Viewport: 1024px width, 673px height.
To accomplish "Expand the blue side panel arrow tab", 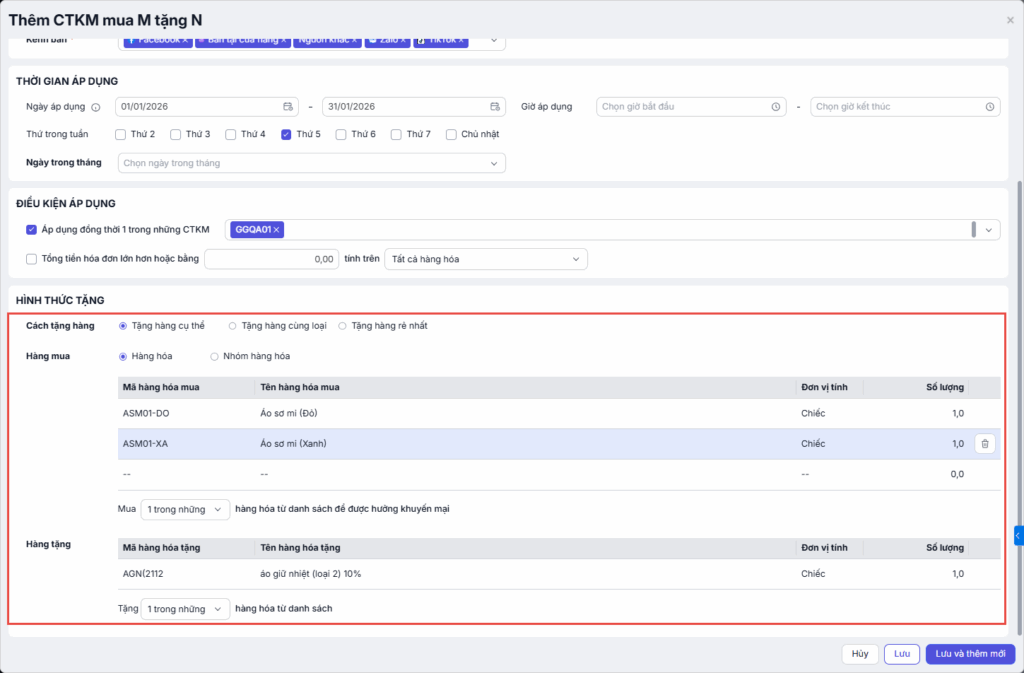I will click(x=1018, y=536).
